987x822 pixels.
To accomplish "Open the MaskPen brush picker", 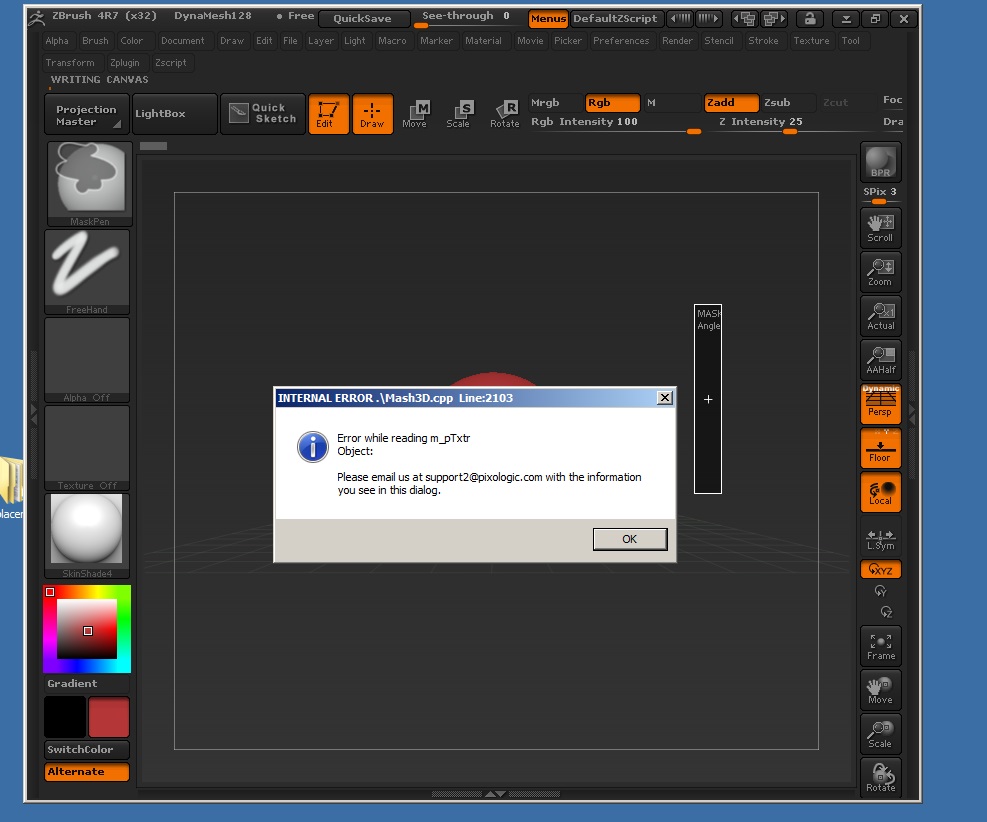I will point(89,184).
